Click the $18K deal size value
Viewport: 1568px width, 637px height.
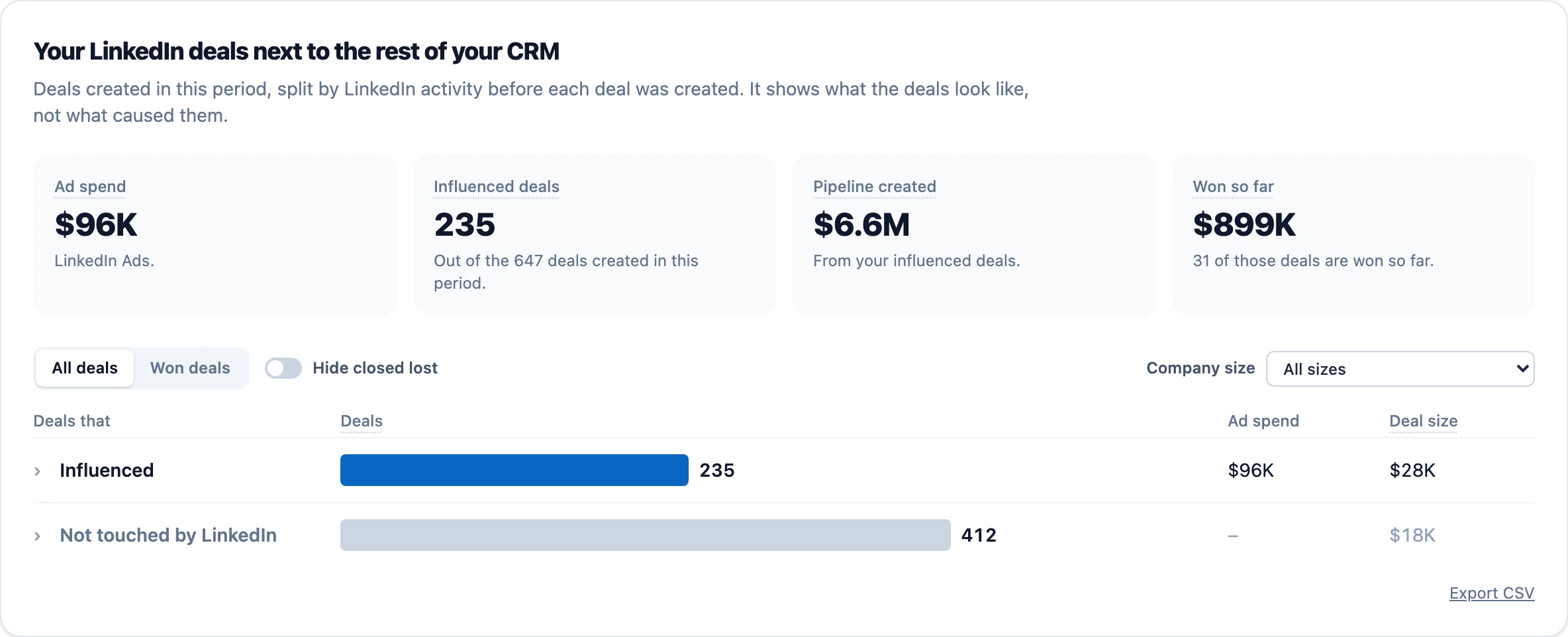(x=1412, y=535)
